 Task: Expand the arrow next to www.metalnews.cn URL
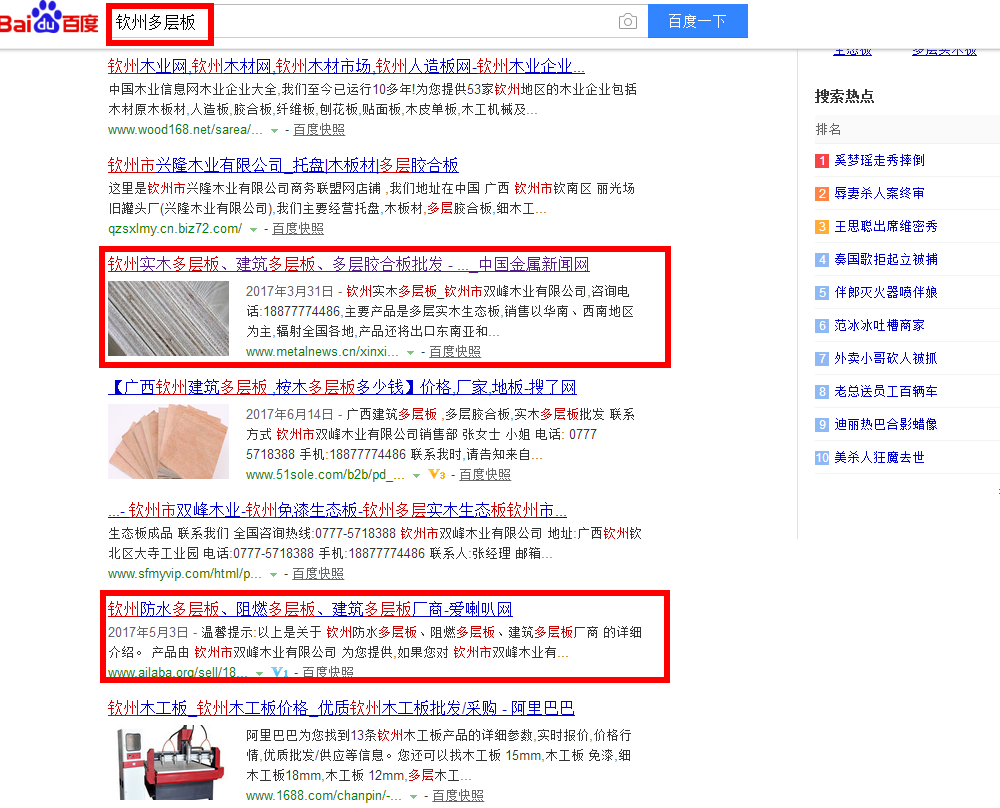pos(410,352)
